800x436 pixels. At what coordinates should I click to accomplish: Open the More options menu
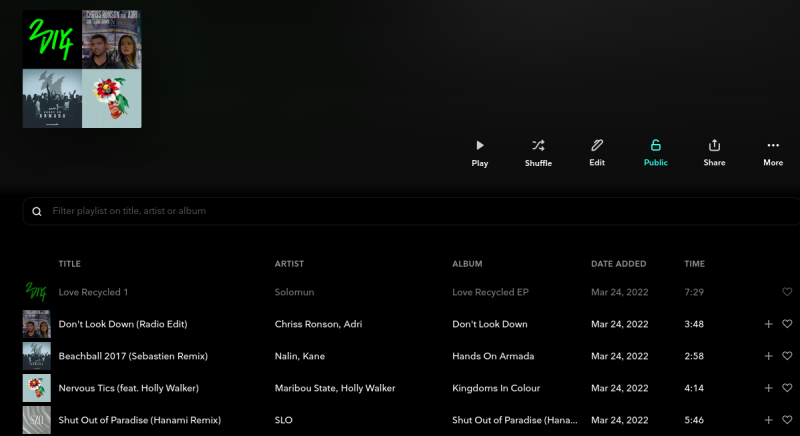tap(773, 153)
